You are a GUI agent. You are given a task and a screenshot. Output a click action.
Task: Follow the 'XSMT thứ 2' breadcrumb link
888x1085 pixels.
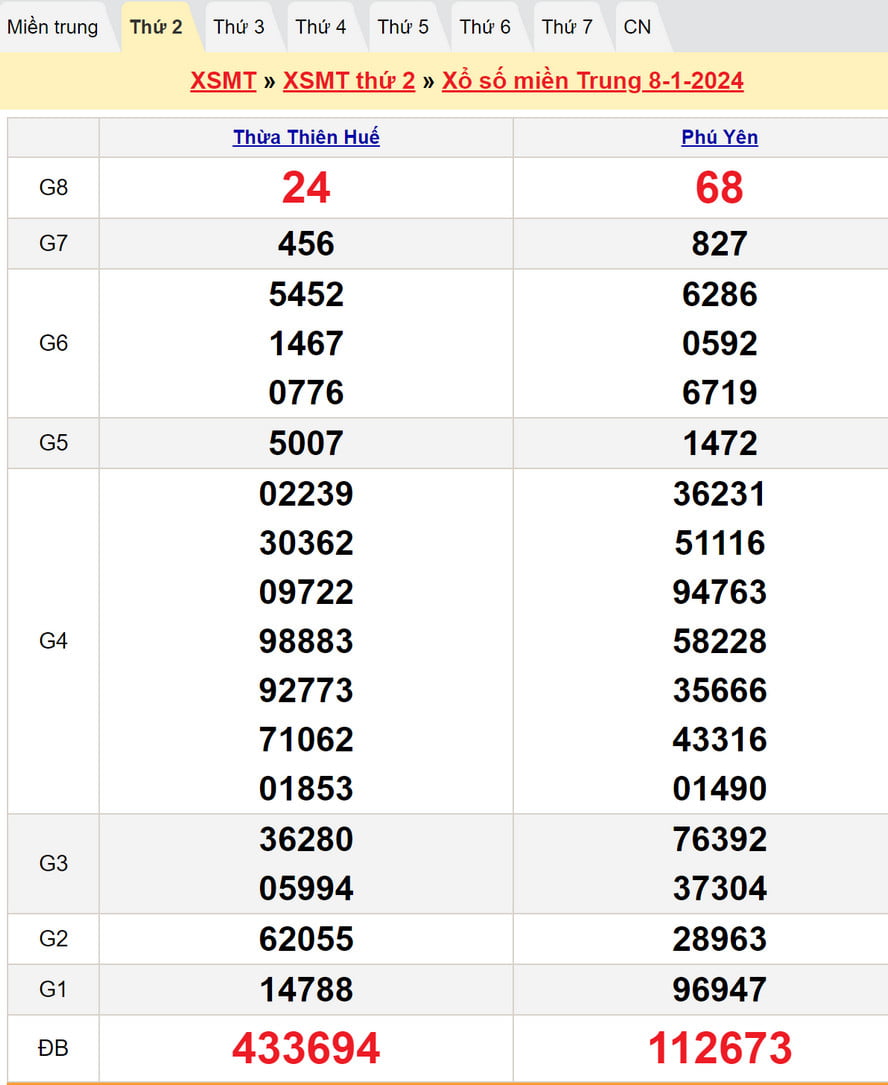[x=348, y=81]
